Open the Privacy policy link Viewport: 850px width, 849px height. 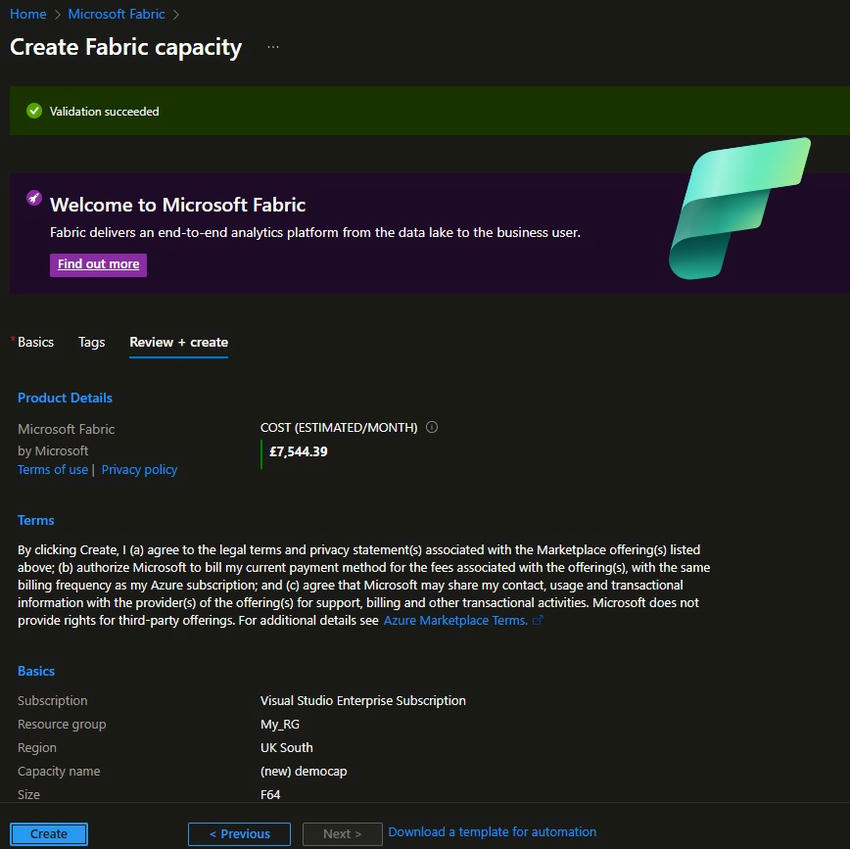(139, 469)
